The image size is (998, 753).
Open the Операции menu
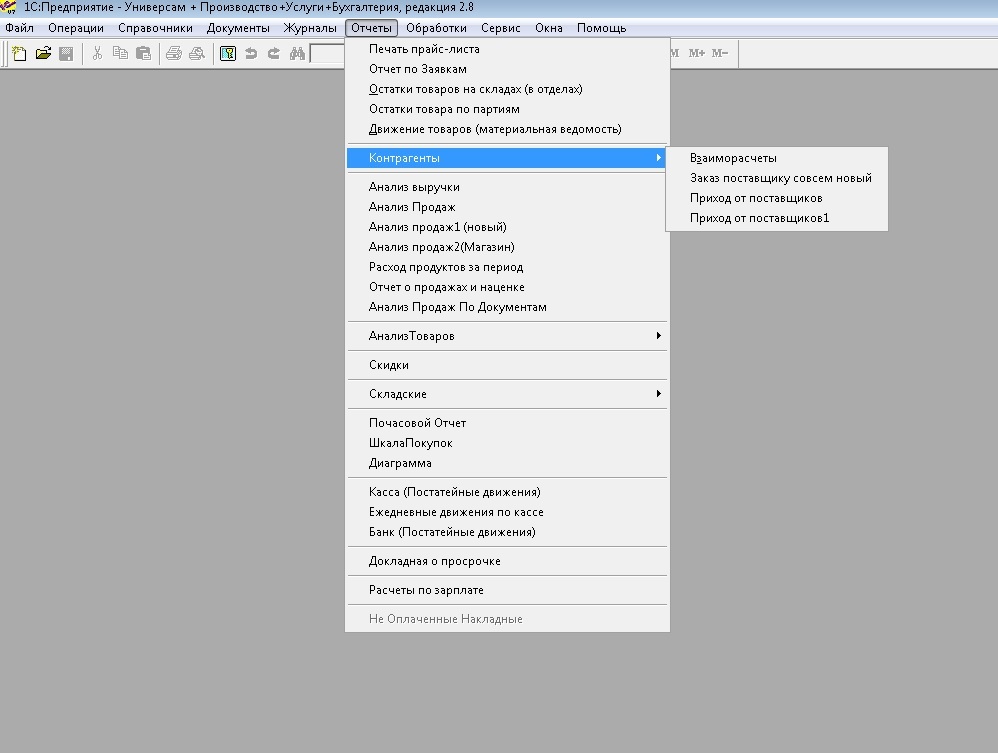click(x=76, y=28)
